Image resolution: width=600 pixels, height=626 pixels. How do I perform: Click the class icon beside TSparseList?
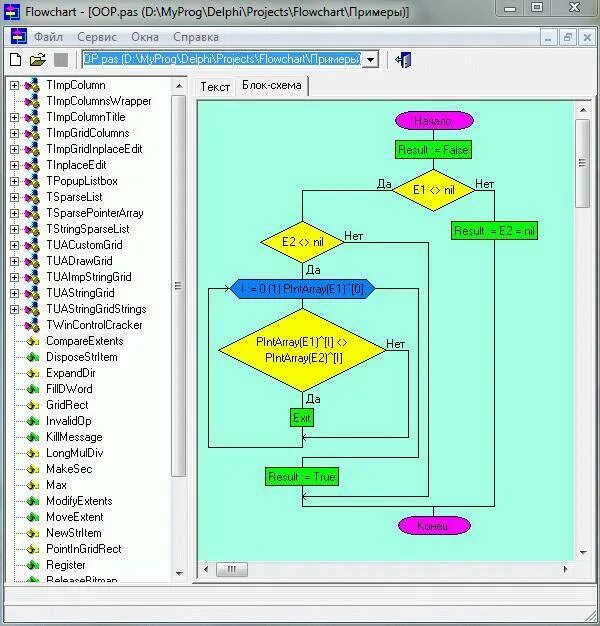click(32, 197)
